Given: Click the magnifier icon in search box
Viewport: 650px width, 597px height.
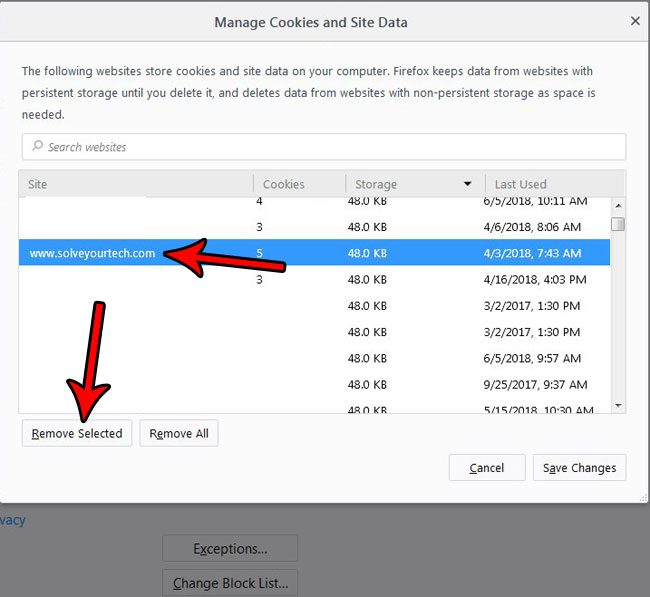Looking at the screenshot, I should 37,147.
